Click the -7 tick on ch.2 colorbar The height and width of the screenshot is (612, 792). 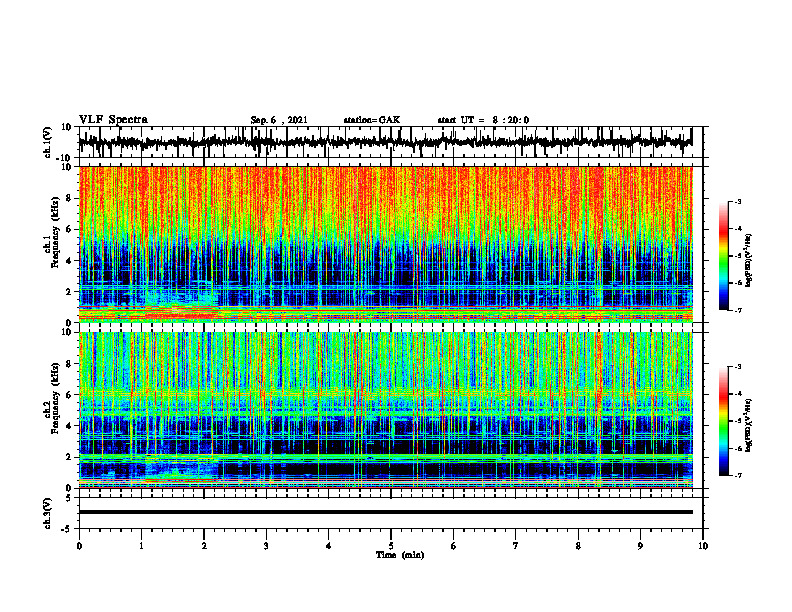coord(737,476)
